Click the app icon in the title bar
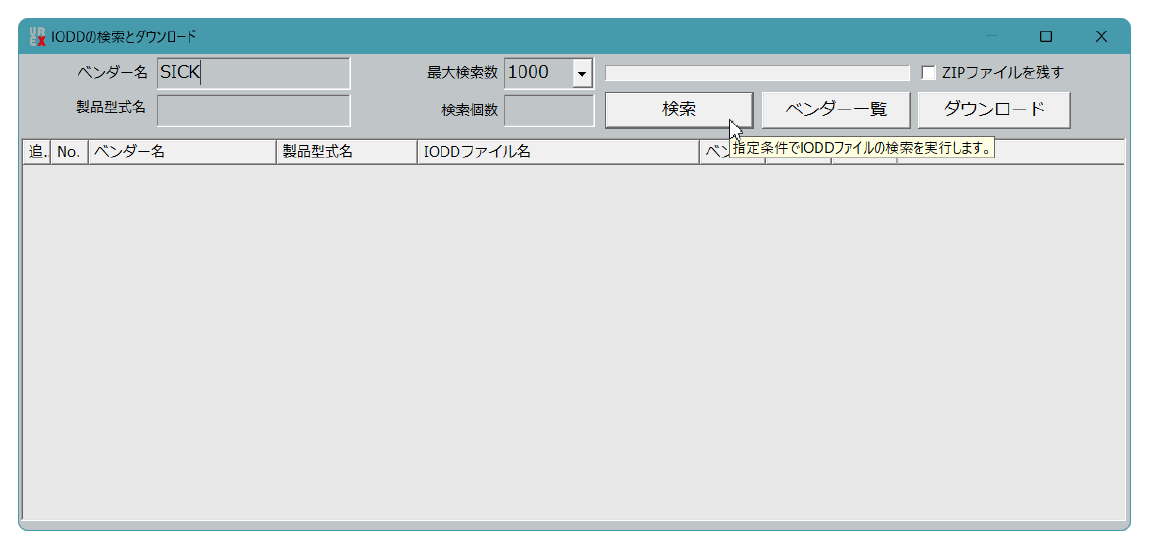 pos(37,37)
